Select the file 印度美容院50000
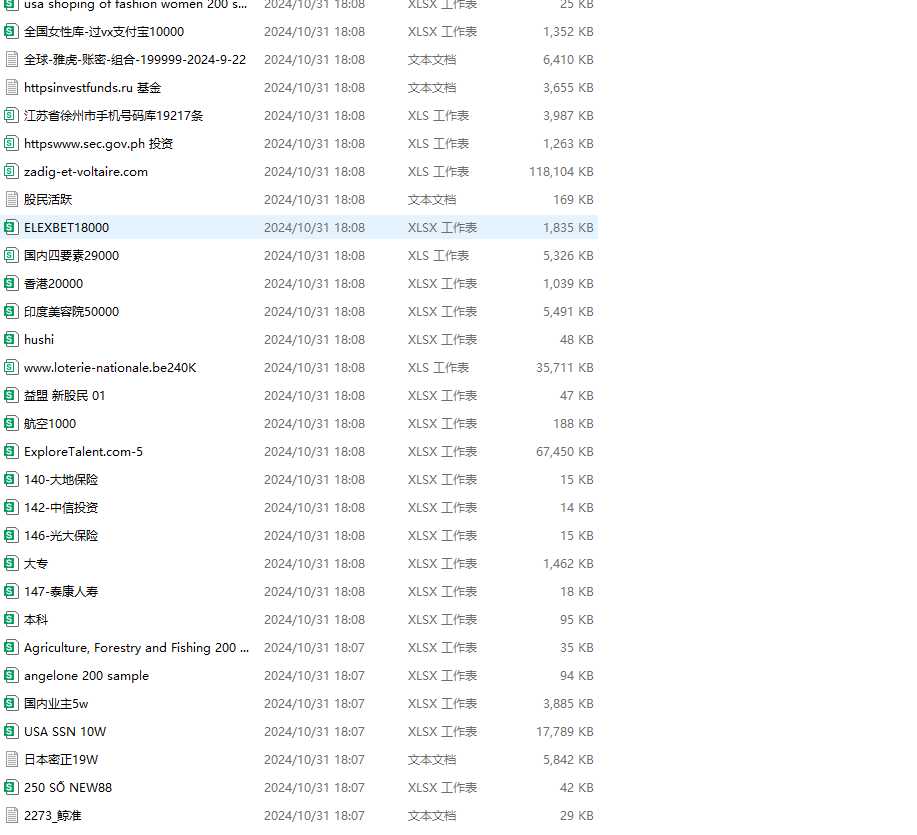The width and height of the screenshot is (917, 835). [71, 312]
